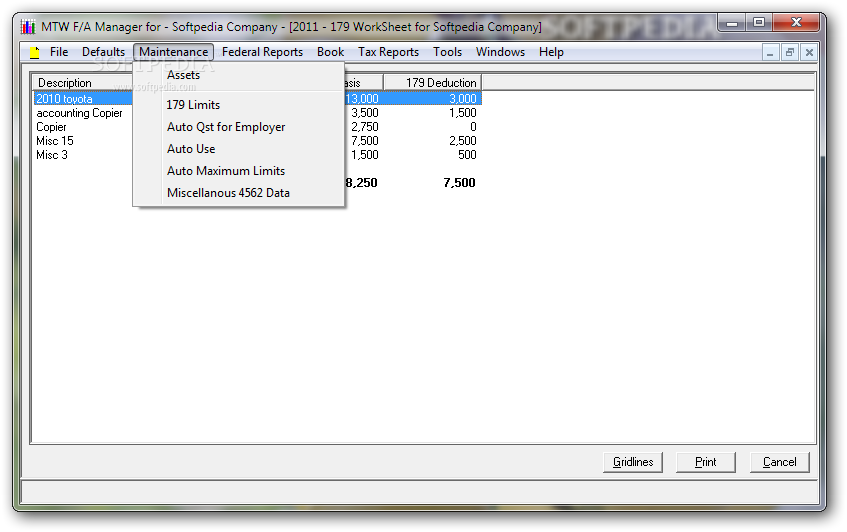
Task: Select the Misc 3 row
Action: (x=257, y=155)
